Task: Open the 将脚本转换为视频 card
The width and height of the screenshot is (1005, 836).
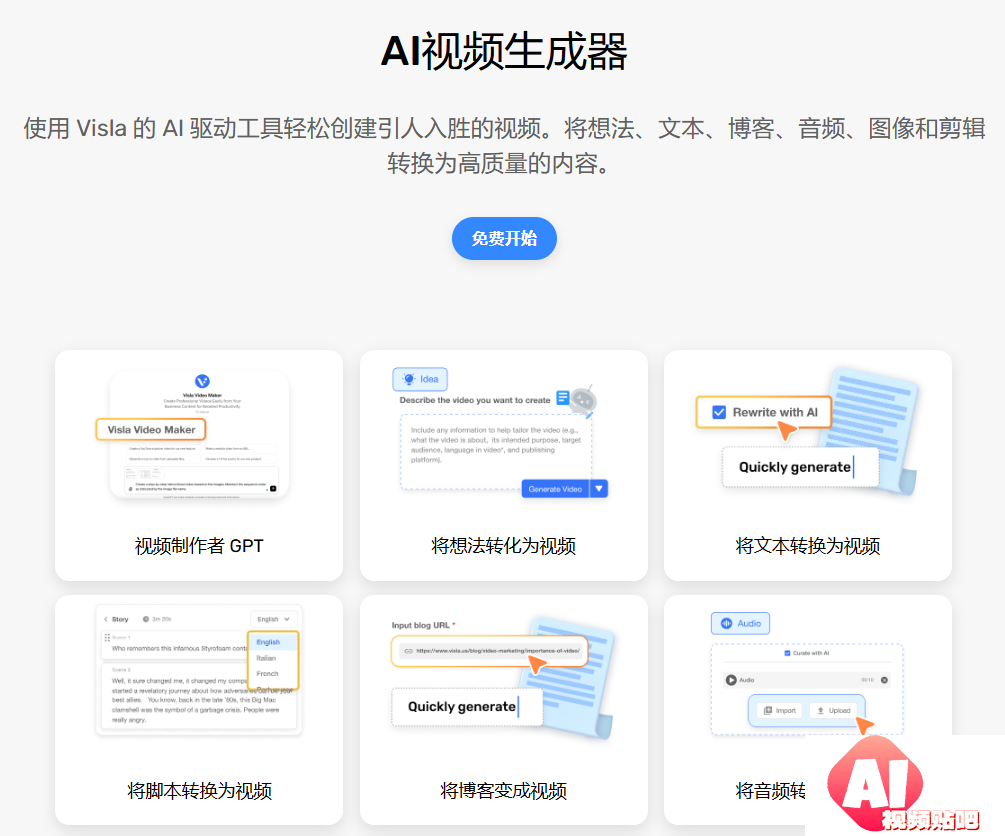Action: click(199, 710)
